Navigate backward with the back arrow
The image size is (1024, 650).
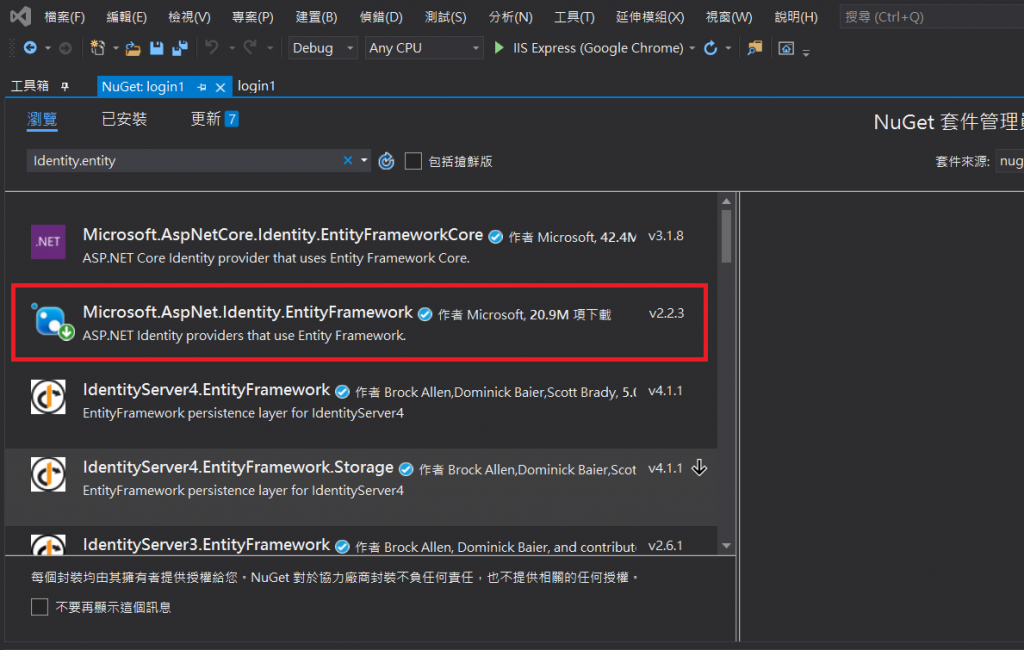[30, 48]
